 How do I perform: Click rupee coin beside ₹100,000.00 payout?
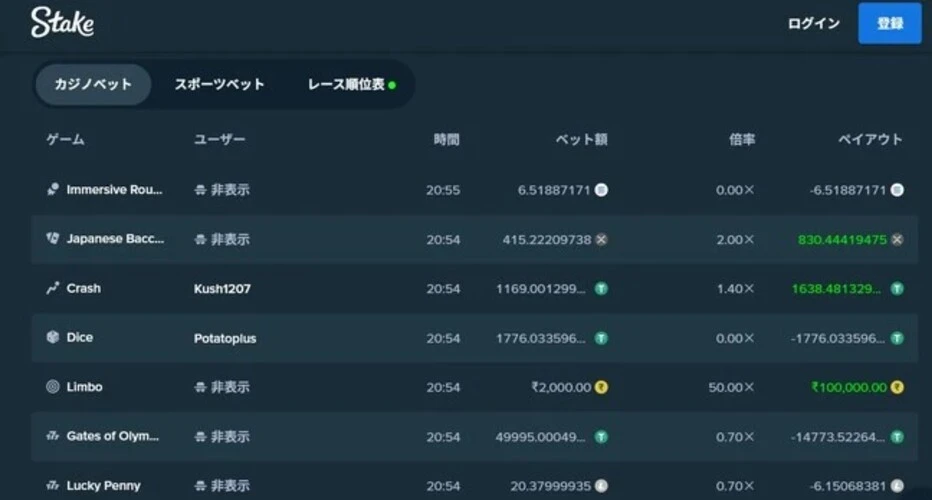point(897,388)
